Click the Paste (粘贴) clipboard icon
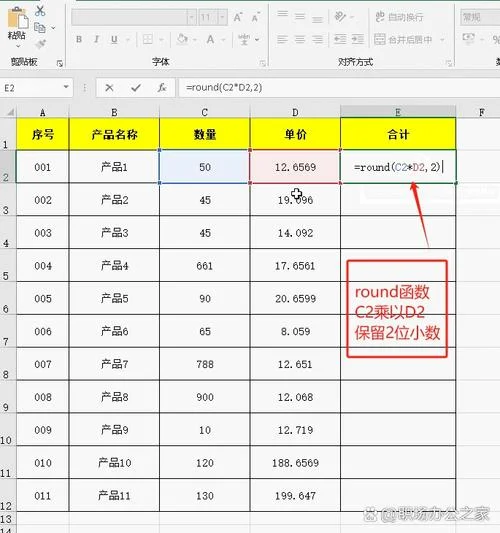Screen dimensions: 500x533 tap(18, 17)
